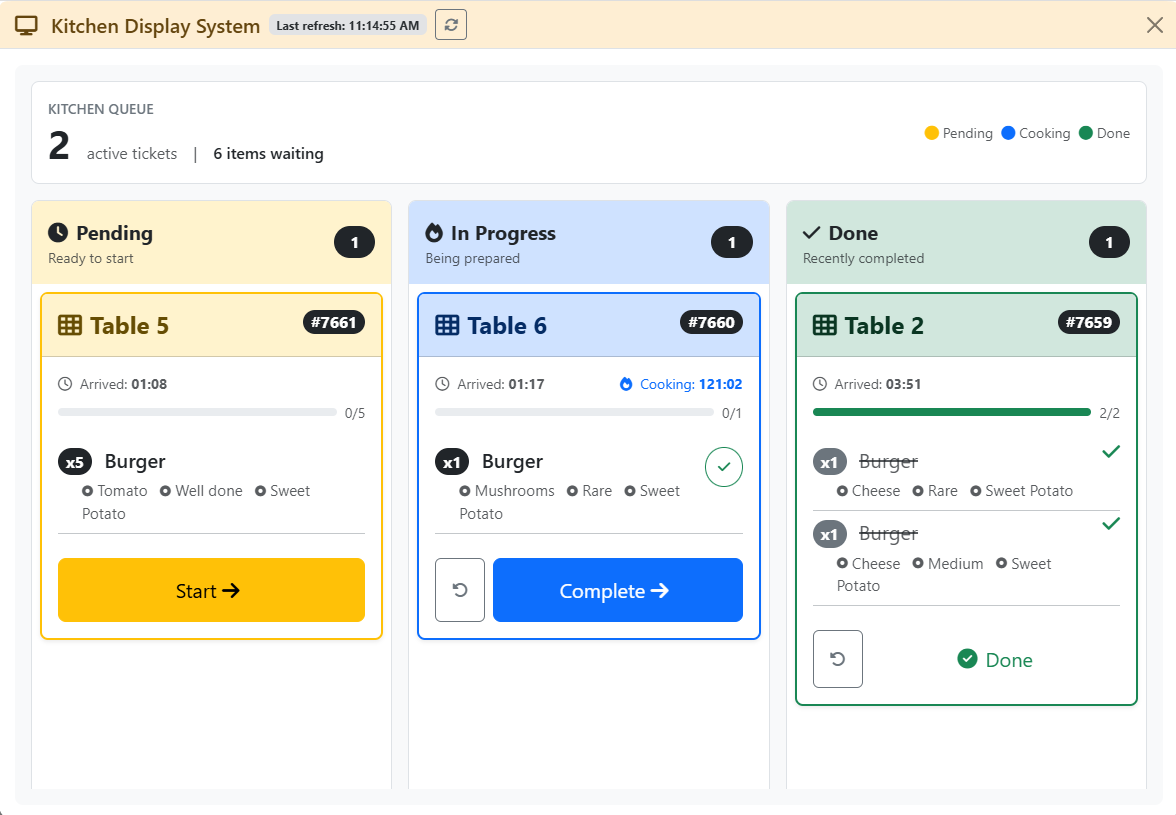The height and width of the screenshot is (815, 1176).
Task: Click the yellow Pending legend dot
Action: (x=932, y=133)
